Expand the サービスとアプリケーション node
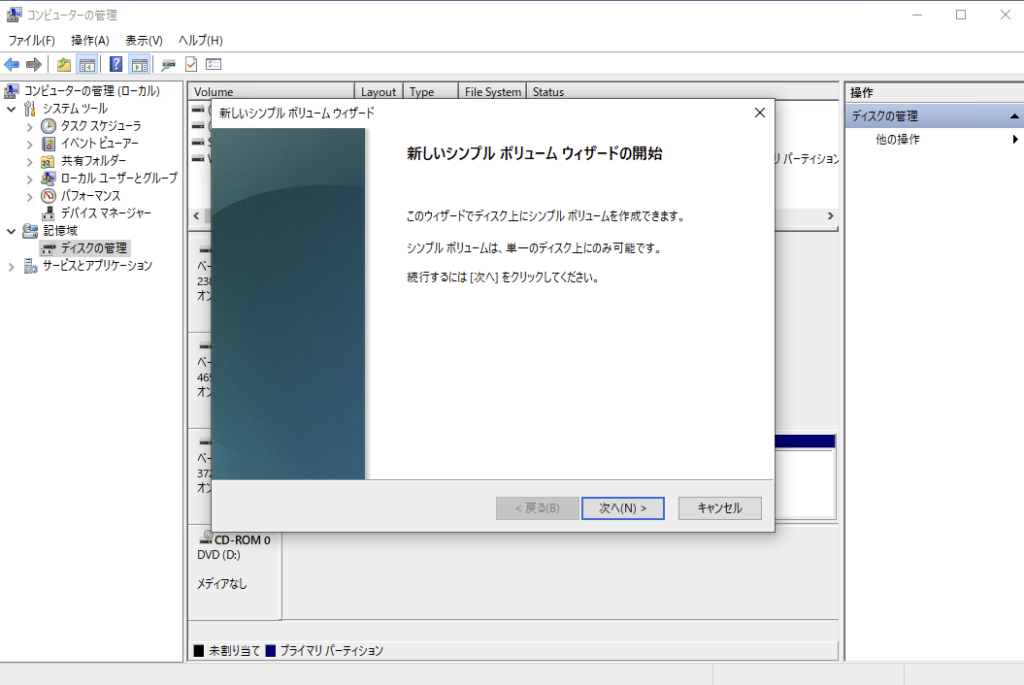This screenshot has height=685, width=1024. (x=11, y=266)
